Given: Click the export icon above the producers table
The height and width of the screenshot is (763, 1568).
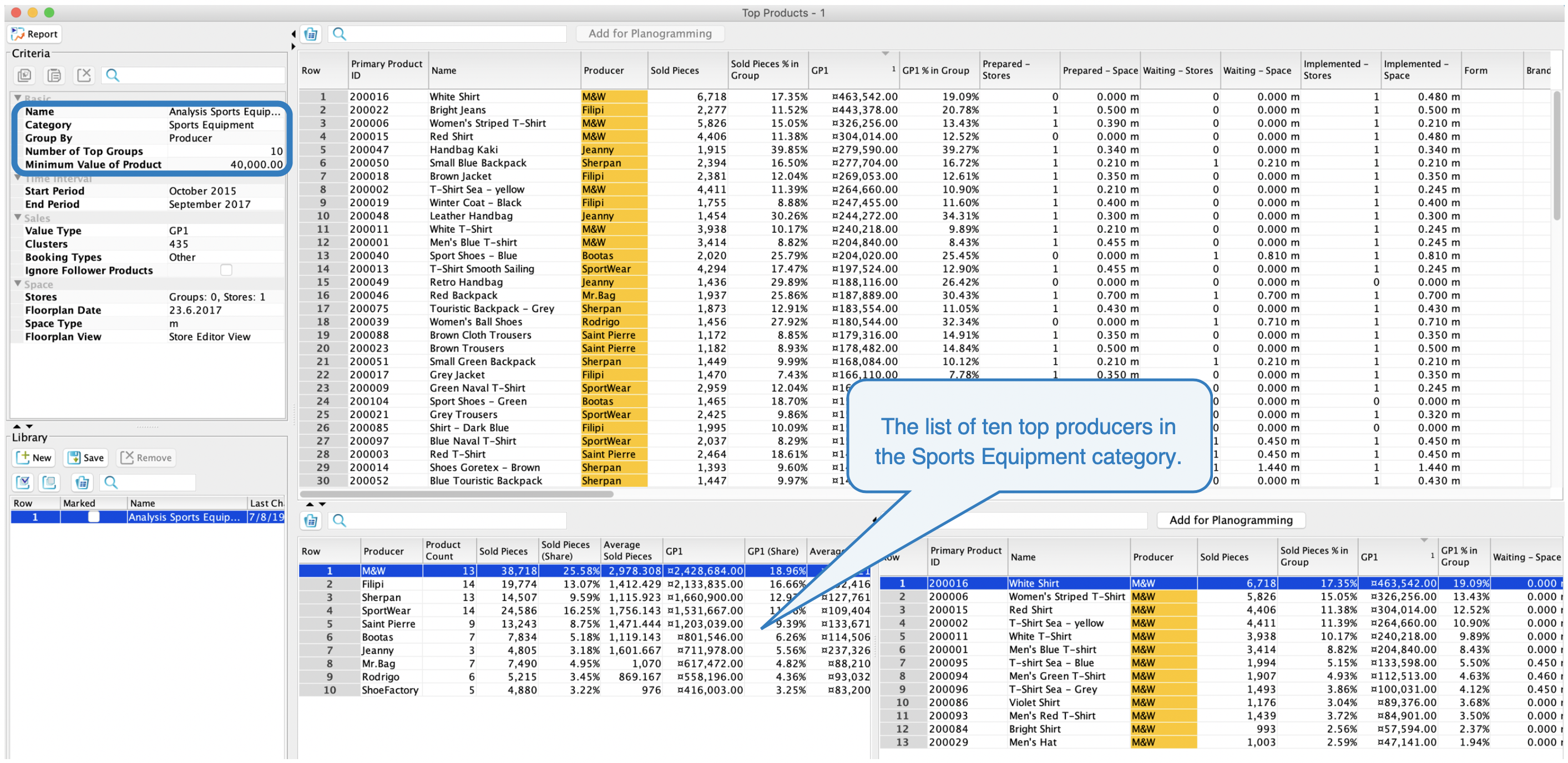Looking at the screenshot, I should pos(311,521).
